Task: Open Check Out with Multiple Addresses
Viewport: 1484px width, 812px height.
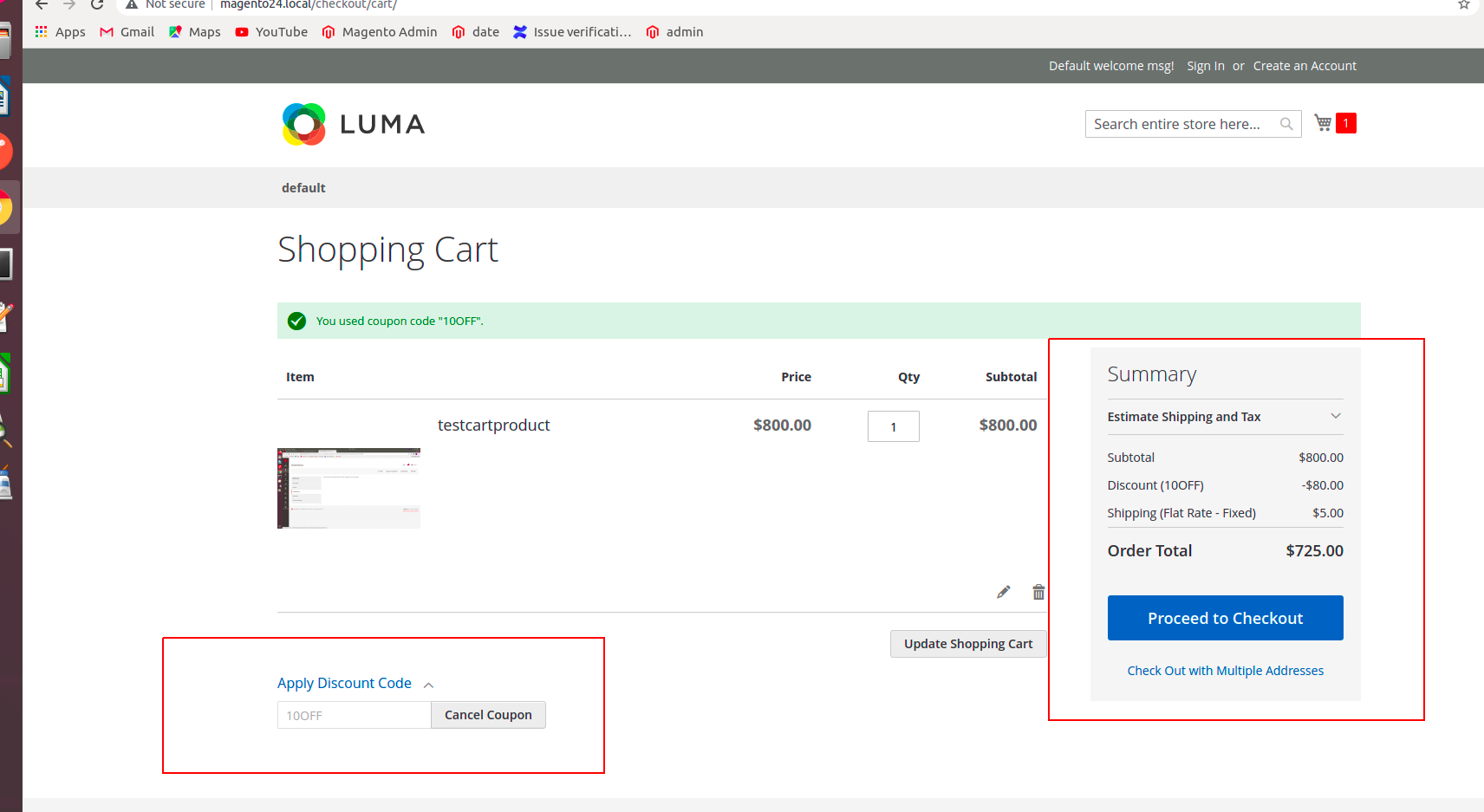Action: (1225, 670)
